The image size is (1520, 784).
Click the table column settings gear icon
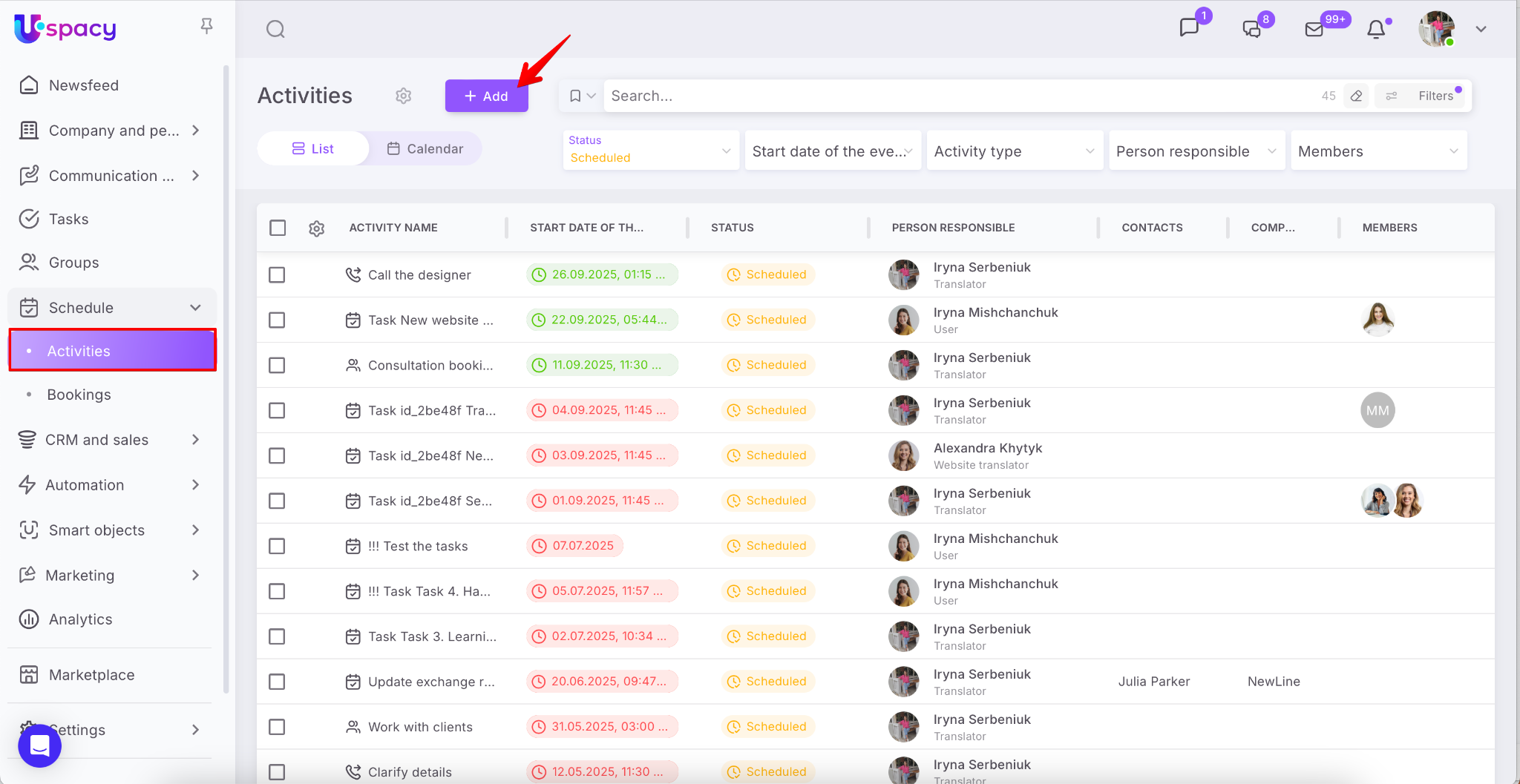click(x=316, y=228)
